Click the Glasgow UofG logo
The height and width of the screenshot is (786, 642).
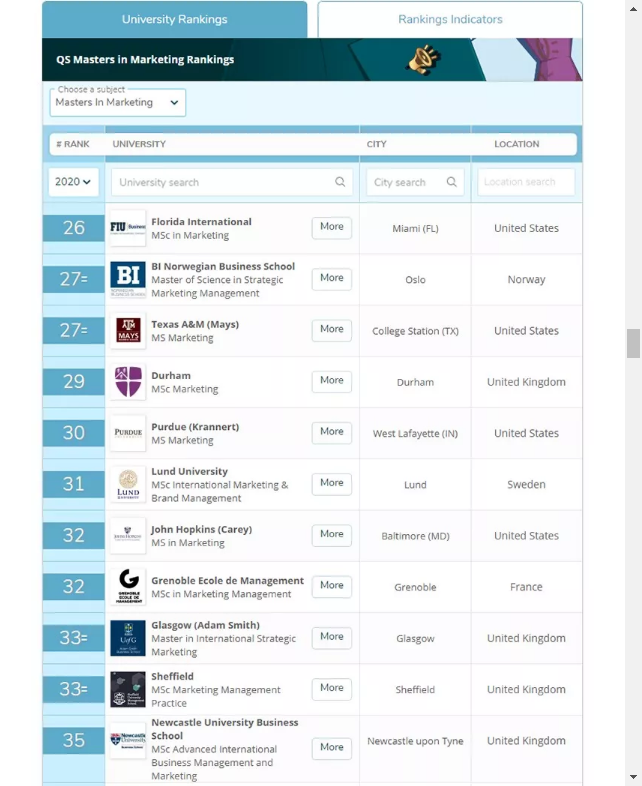(x=128, y=638)
